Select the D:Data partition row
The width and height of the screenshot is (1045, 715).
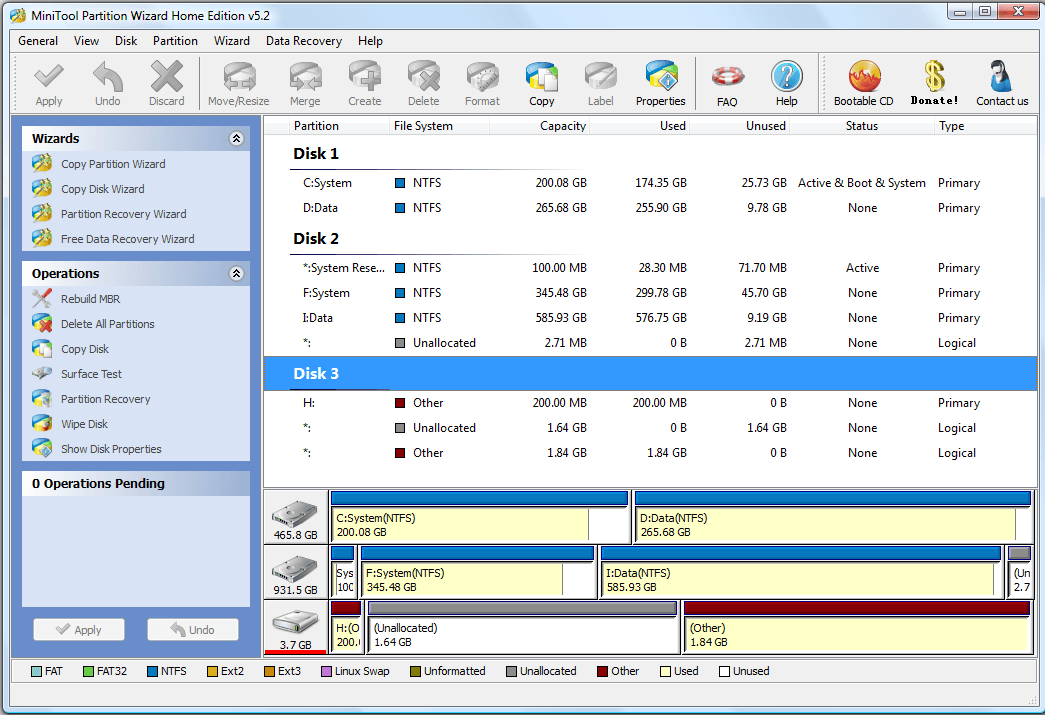pos(650,208)
